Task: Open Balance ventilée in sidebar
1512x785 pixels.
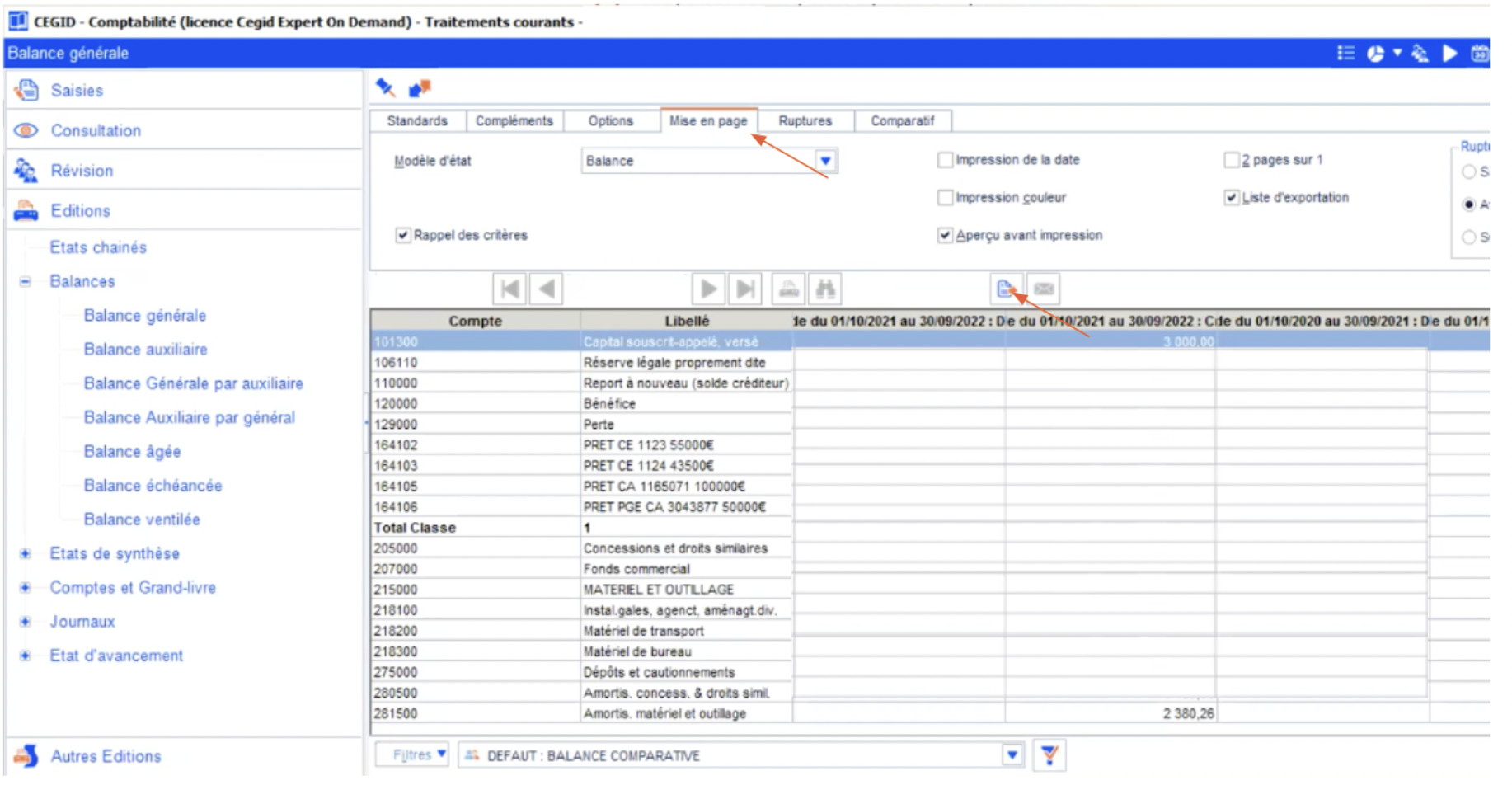Action: pos(142,519)
